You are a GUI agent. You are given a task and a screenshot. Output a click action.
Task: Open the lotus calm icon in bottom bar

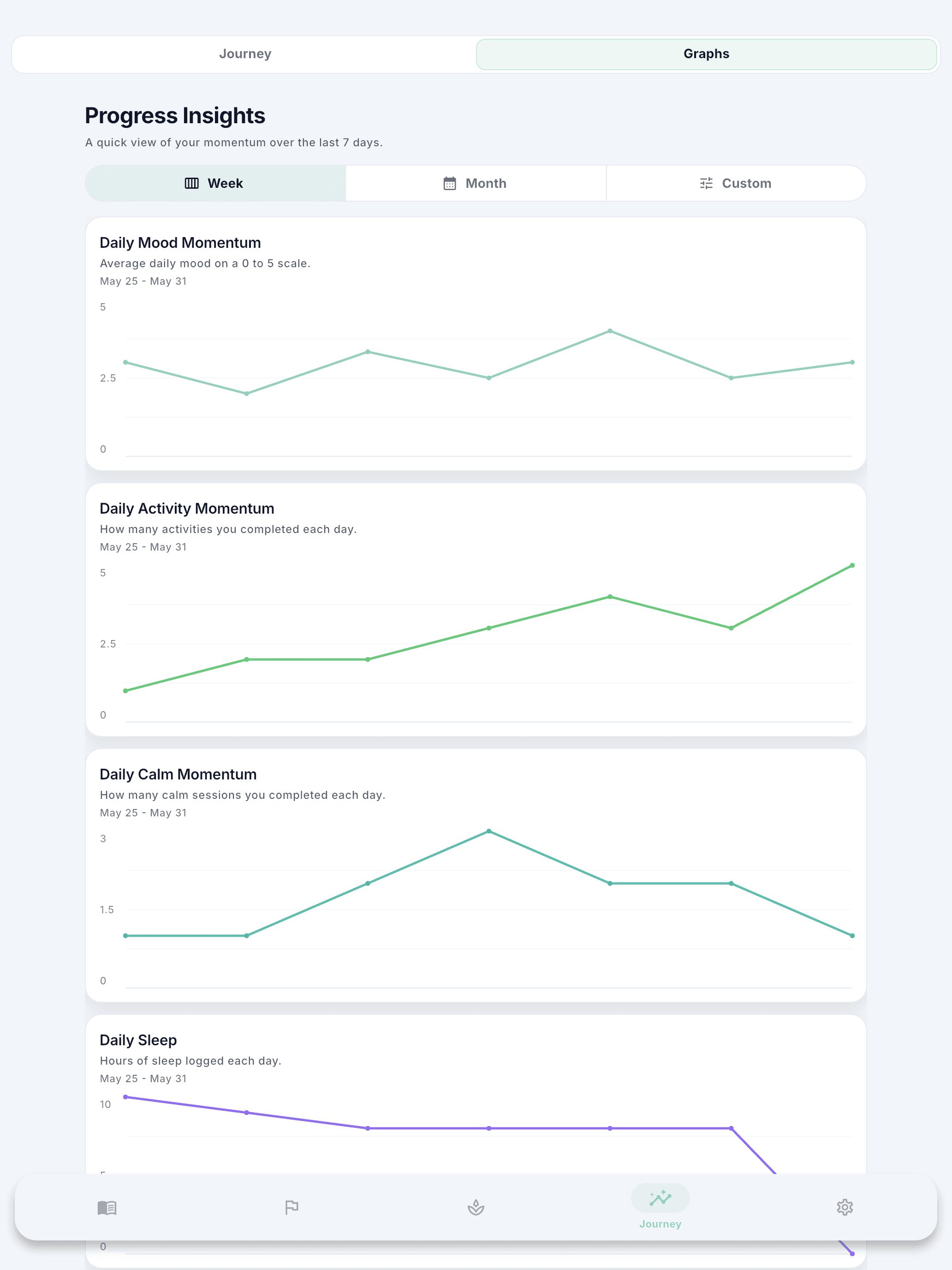click(x=476, y=1207)
